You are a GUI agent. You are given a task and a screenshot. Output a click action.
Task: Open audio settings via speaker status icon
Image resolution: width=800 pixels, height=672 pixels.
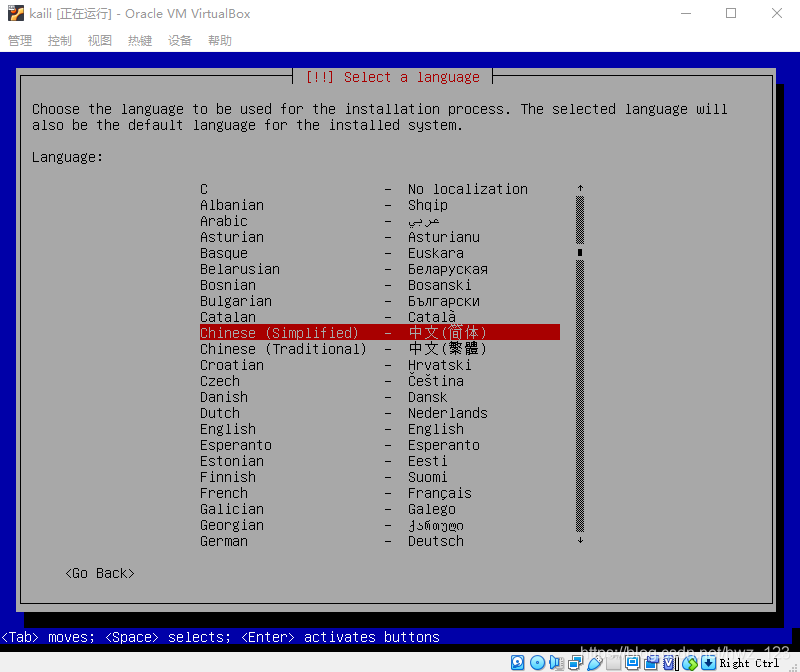pyautogui.click(x=556, y=662)
